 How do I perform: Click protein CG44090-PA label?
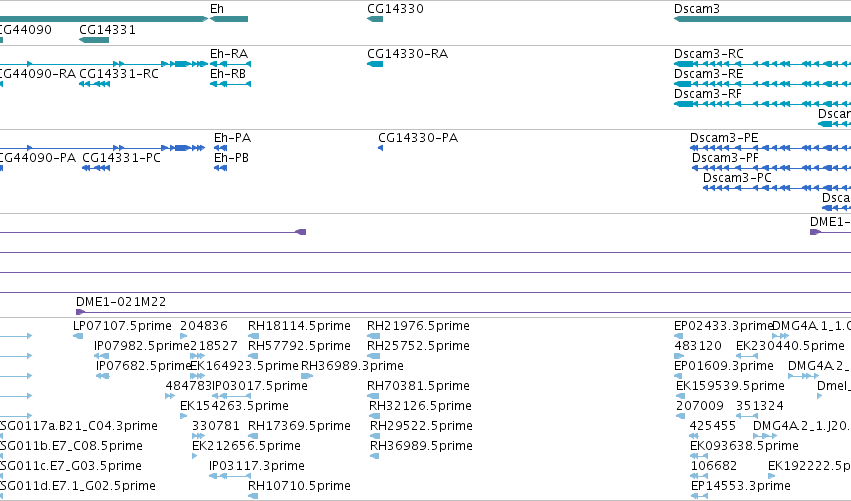point(37,158)
